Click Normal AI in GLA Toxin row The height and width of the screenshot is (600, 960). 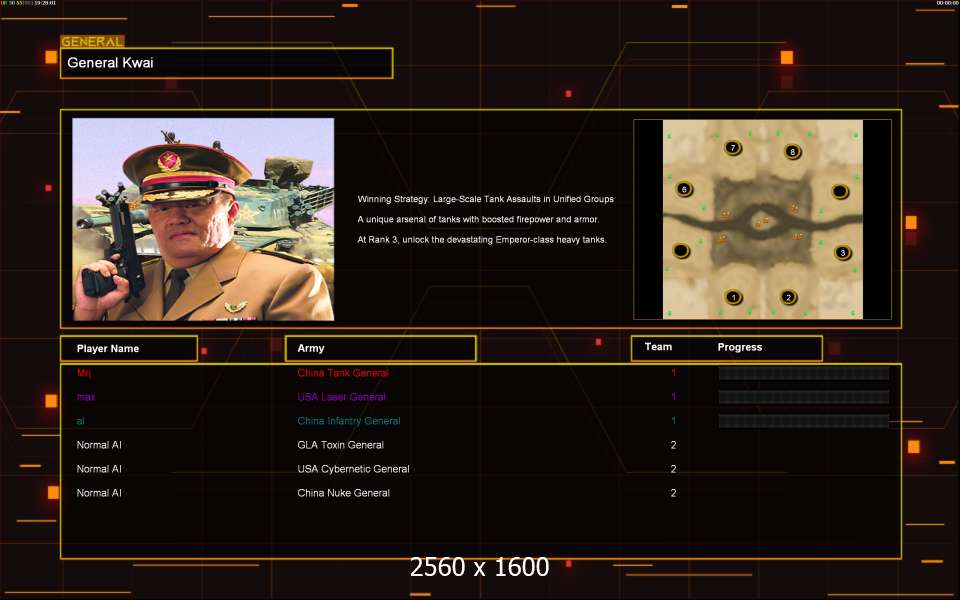[99, 445]
